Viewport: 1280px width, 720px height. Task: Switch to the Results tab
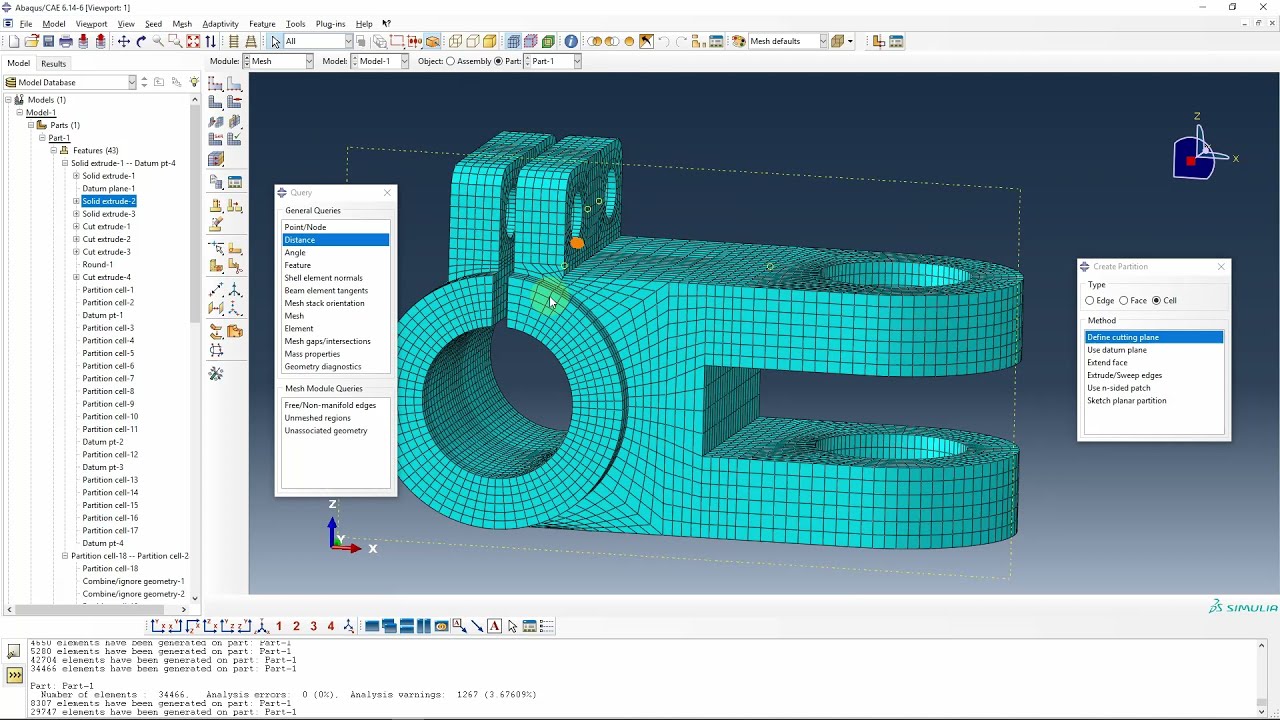click(x=53, y=63)
